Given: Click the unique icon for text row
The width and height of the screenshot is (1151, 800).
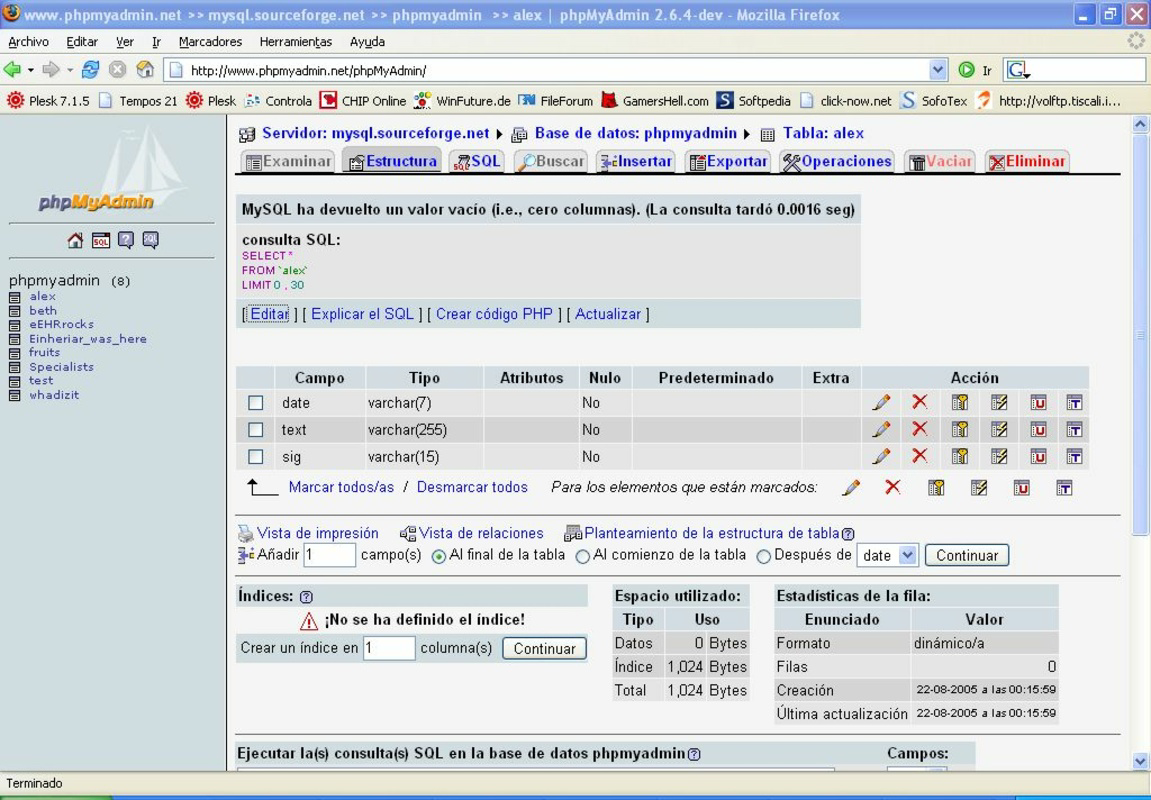Looking at the screenshot, I should tap(1038, 429).
